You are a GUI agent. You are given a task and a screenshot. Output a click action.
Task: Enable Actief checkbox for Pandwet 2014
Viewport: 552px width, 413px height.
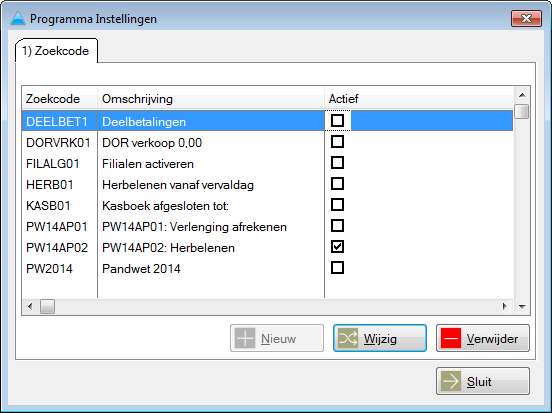click(x=337, y=268)
